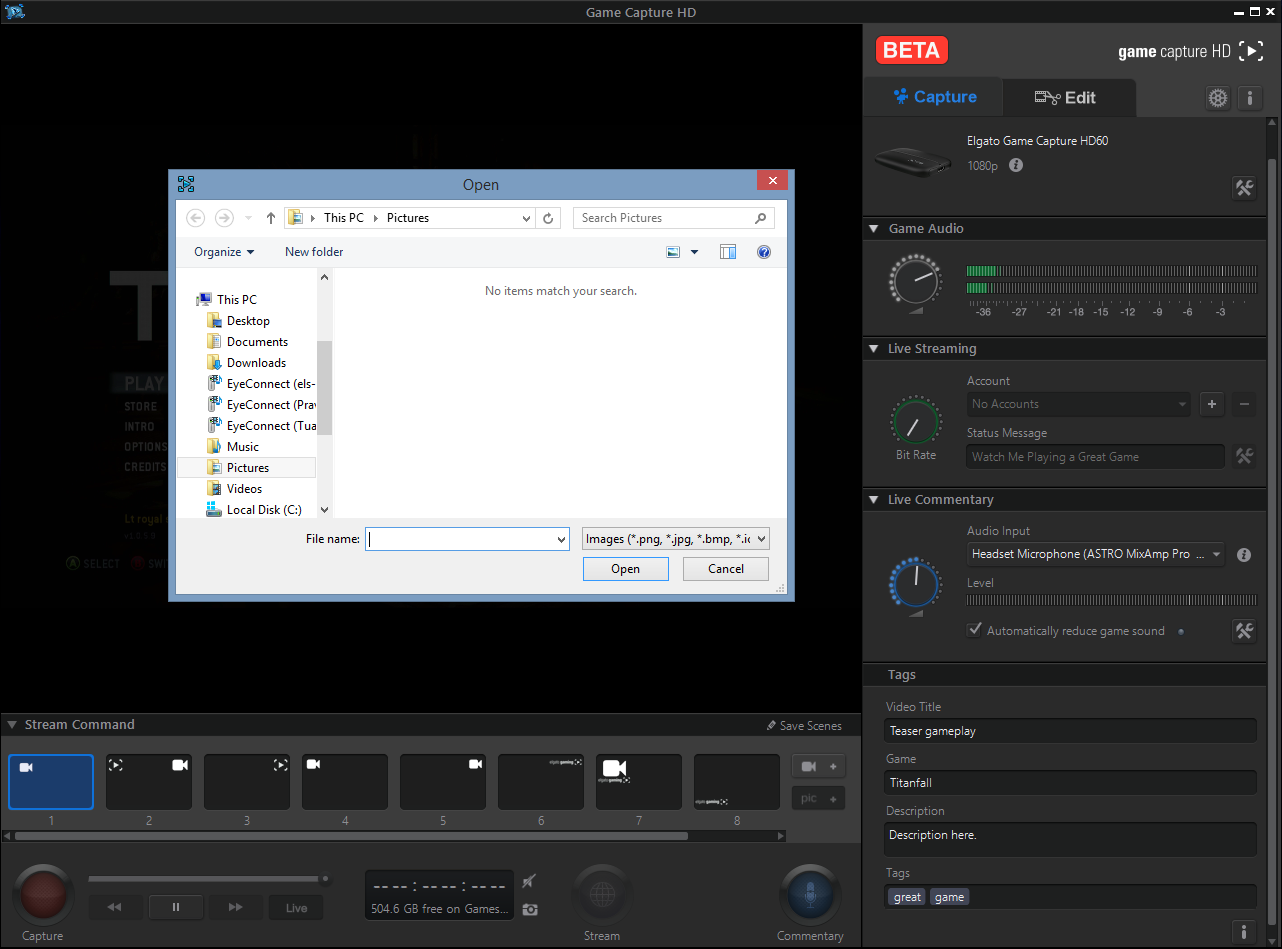Open the Audio Input device dropdown
The width and height of the screenshot is (1282, 949).
[1096, 554]
